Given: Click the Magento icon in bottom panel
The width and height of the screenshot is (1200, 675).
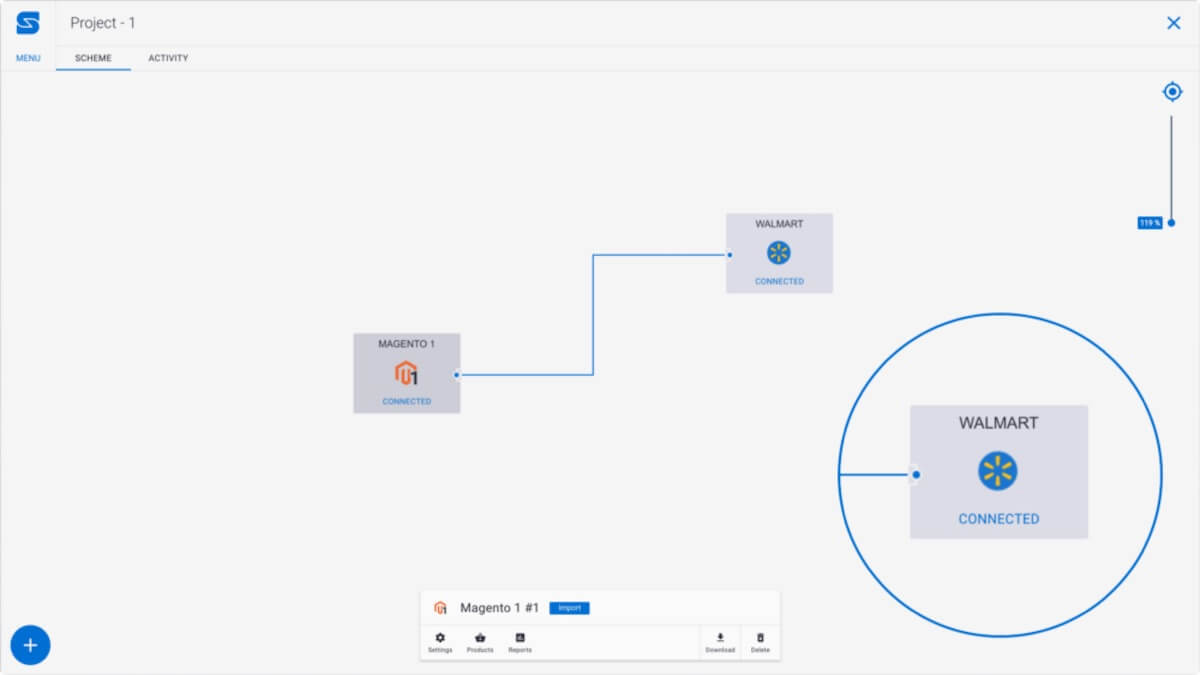Looking at the screenshot, I should (x=440, y=608).
